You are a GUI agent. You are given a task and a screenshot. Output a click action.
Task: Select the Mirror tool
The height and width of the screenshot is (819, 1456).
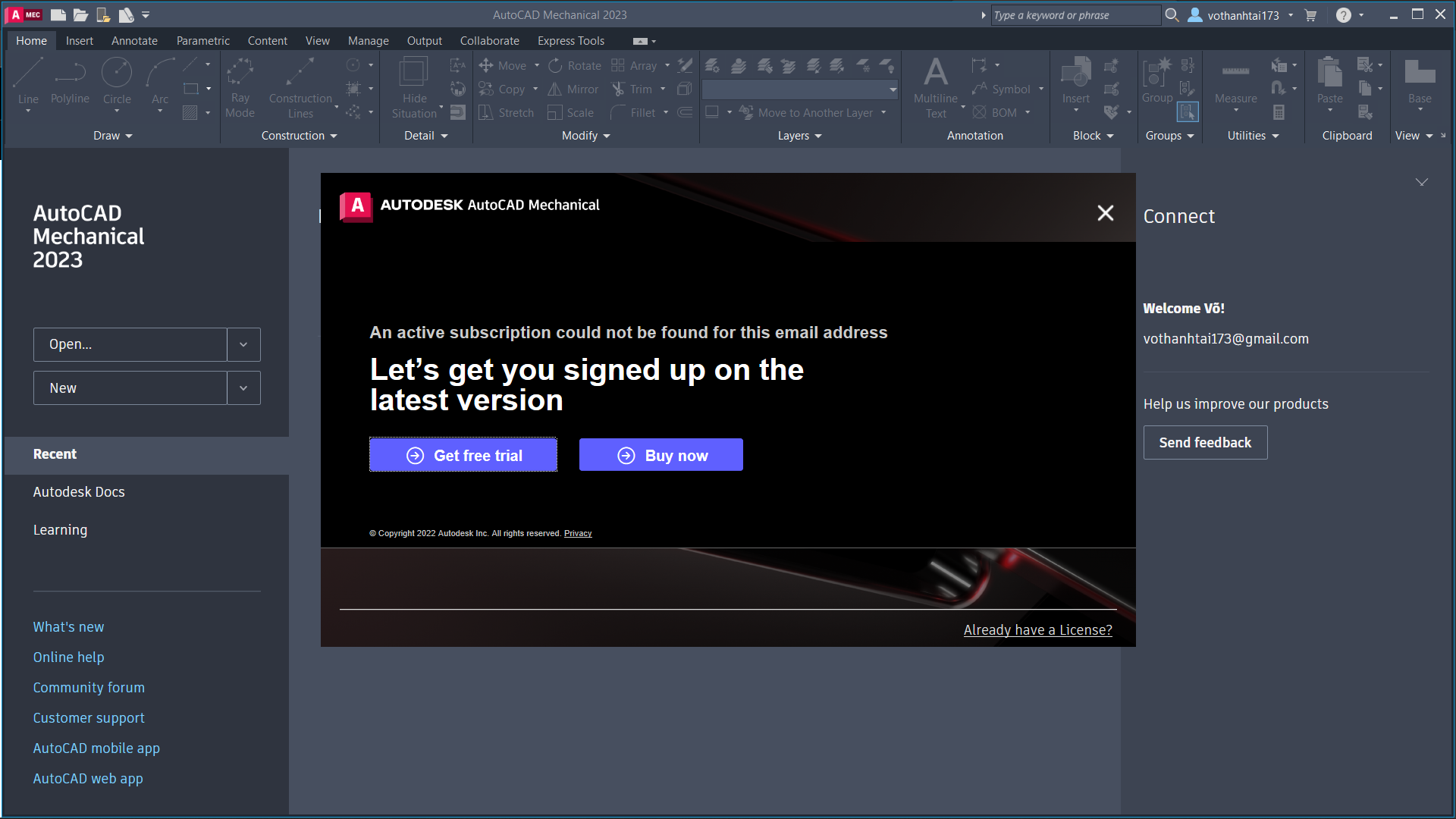click(x=573, y=89)
